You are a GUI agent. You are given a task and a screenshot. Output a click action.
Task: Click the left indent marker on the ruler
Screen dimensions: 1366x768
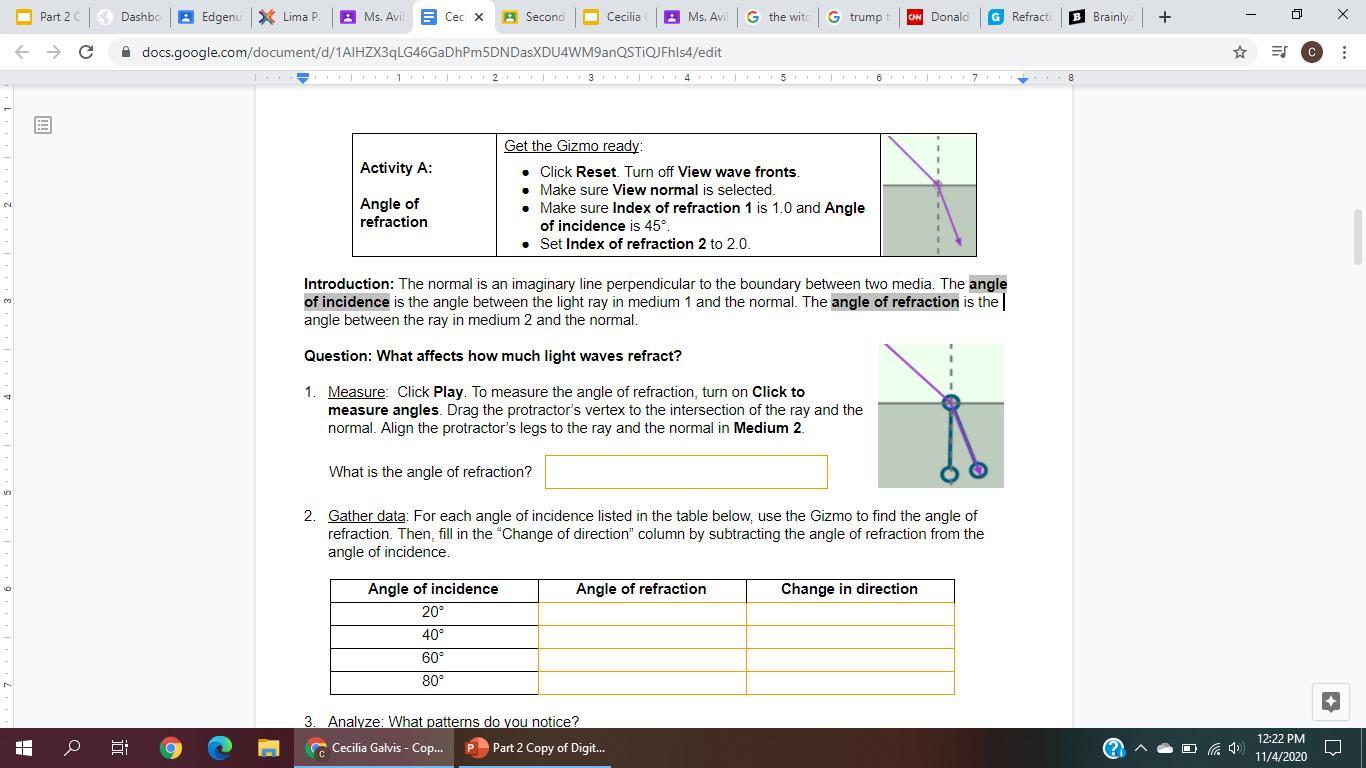pyautogui.click(x=303, y=79)
